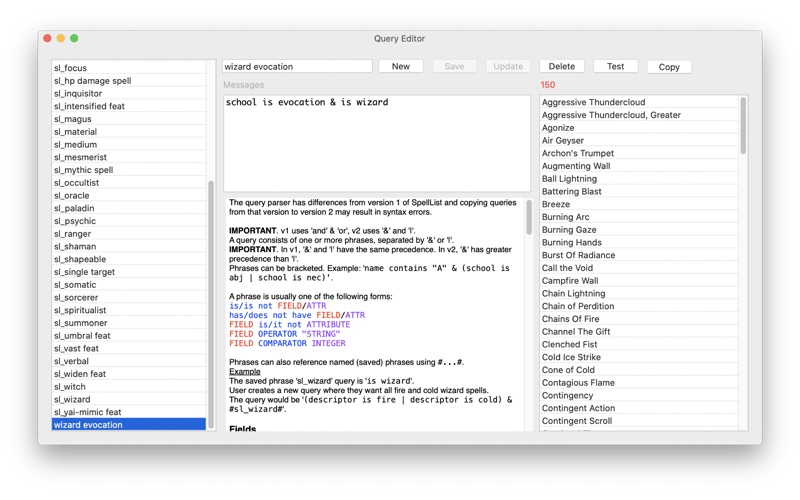Viewport: 800px width, 500px height.
Task: Select 'sl_single target' query
Action: click(129, 272)
